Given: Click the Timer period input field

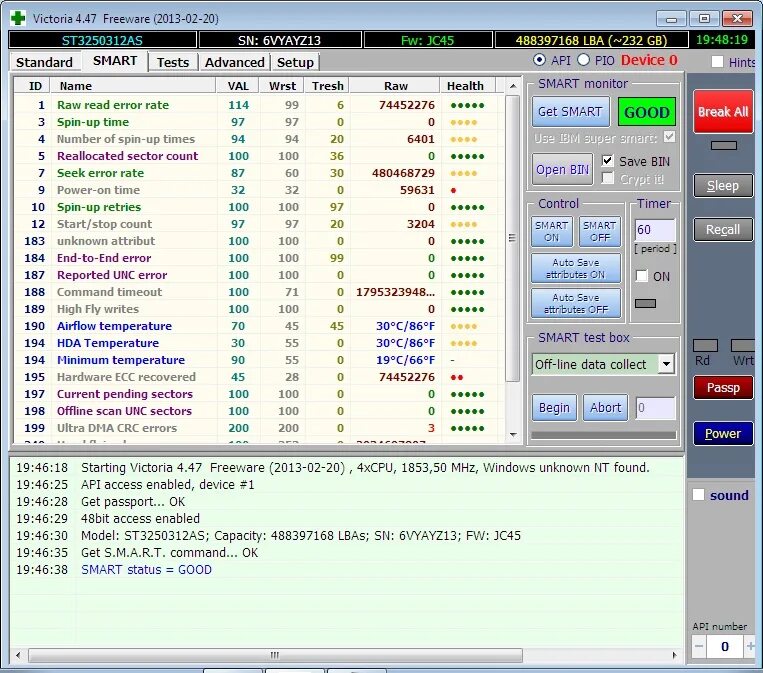Looking at the screenshot, I should [x=655, y=229].
